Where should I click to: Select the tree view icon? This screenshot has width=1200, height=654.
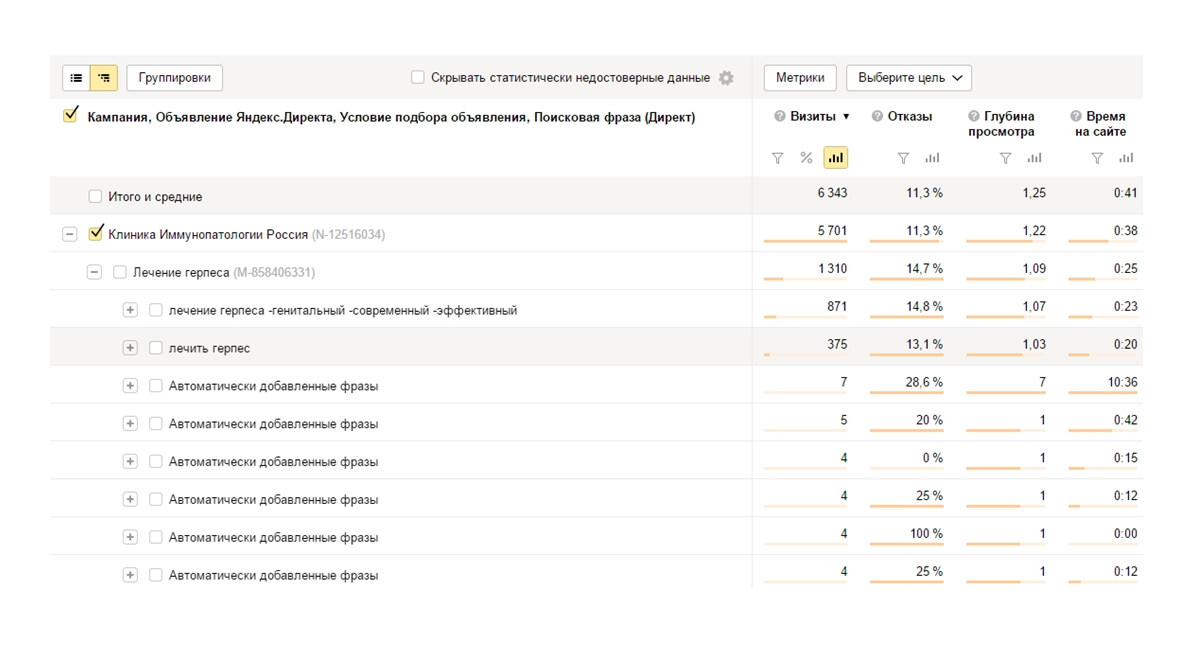(x=104, y=78)
